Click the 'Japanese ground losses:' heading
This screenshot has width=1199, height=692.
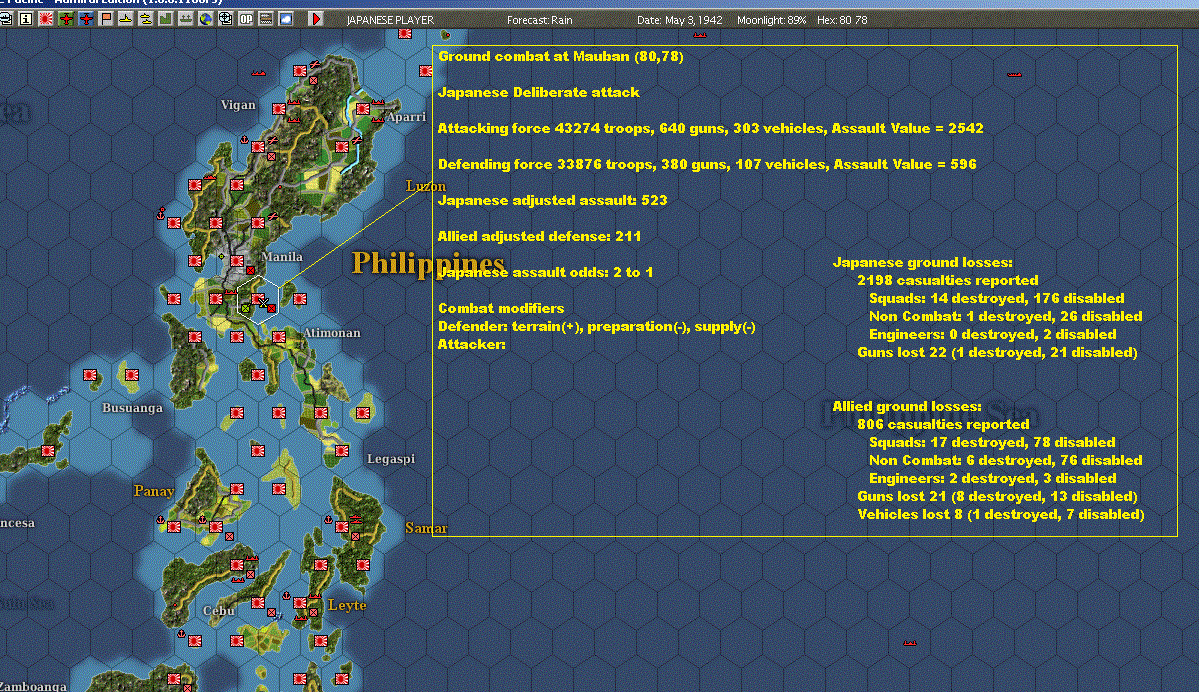922,262
